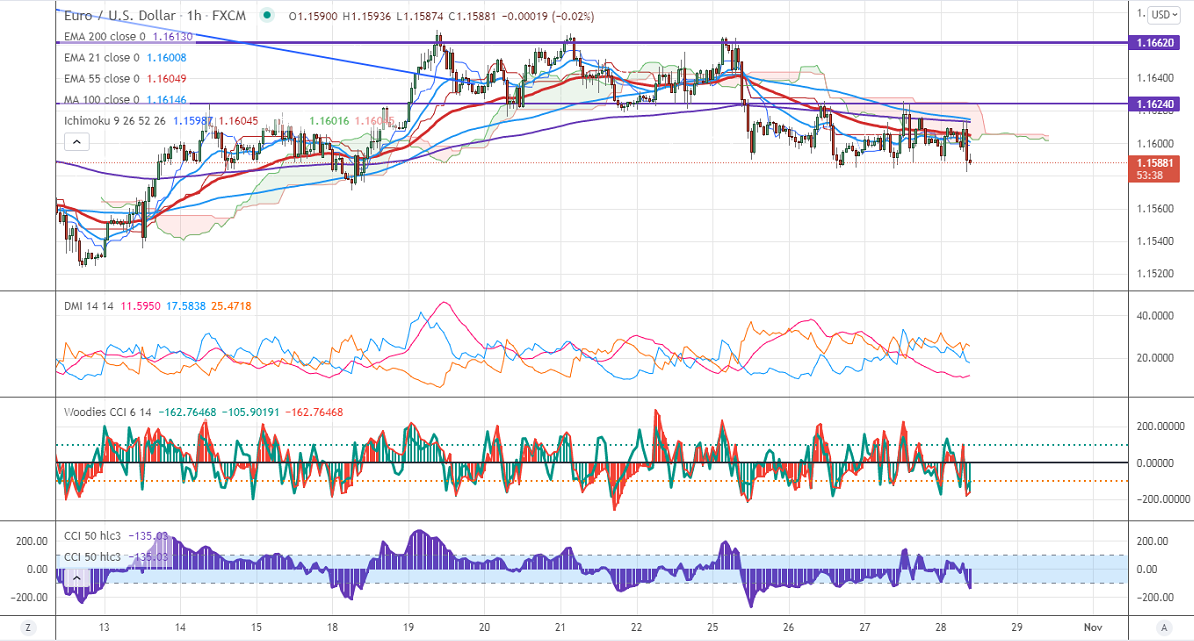Toggle auto scale with the A button
Screen dimensions: 1194x641
pyautogui.click(x=1163, y=627)
